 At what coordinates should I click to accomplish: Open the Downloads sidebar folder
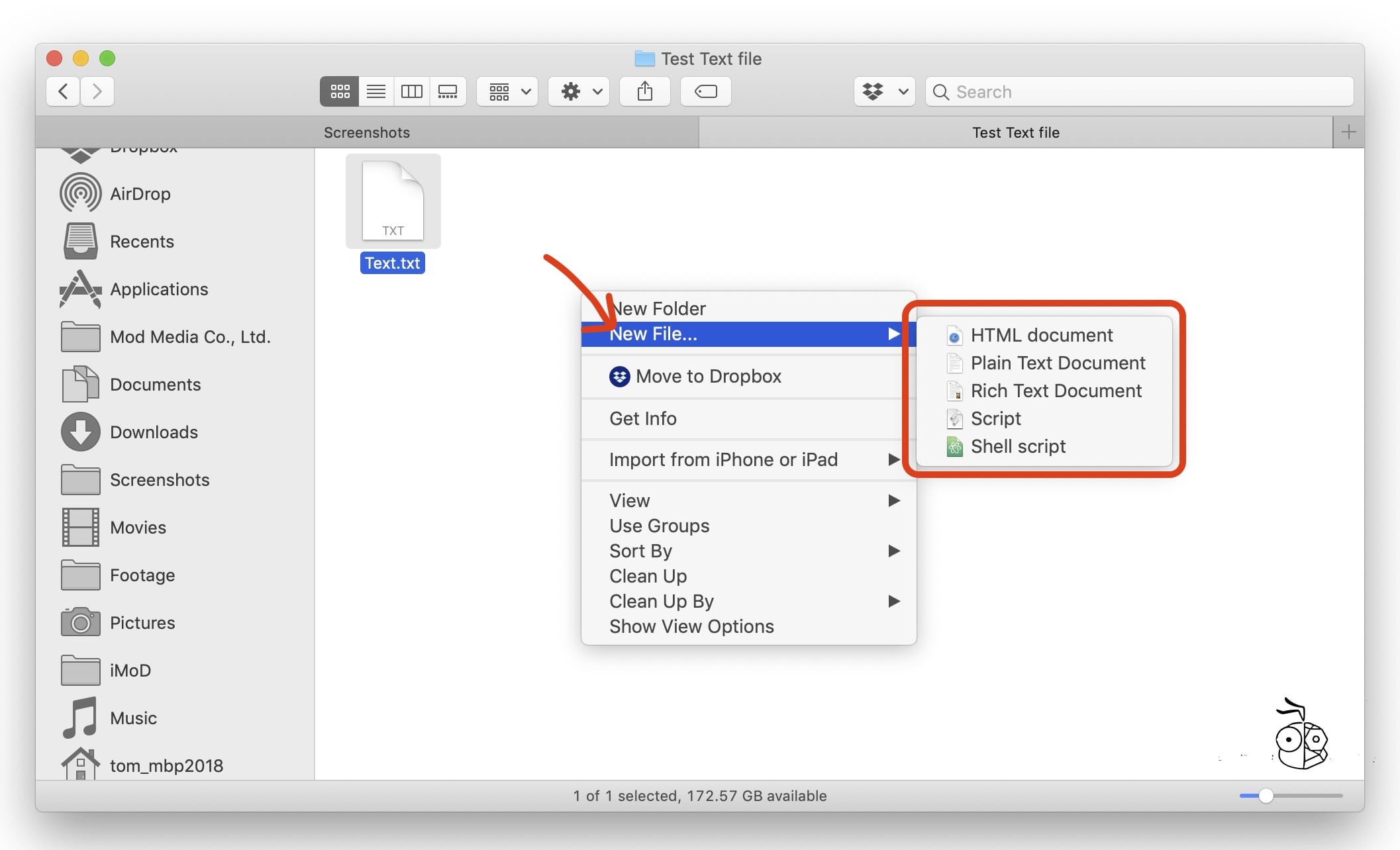154,432
